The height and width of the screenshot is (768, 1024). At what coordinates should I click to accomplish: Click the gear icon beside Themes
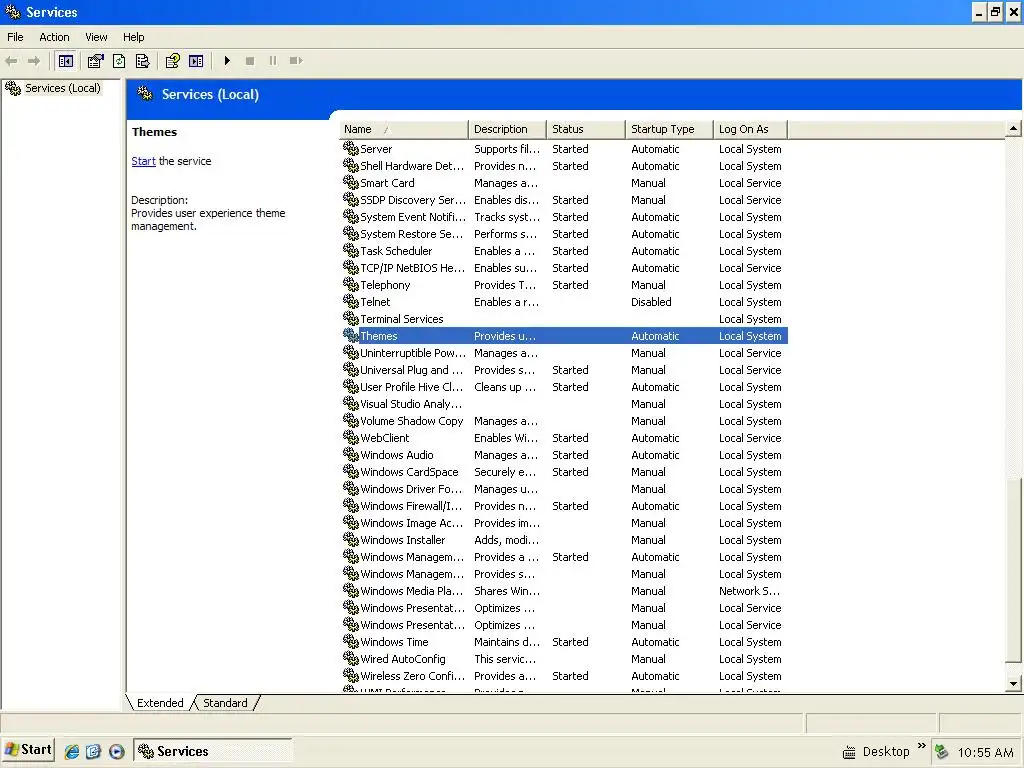click(x=351, y=335)
